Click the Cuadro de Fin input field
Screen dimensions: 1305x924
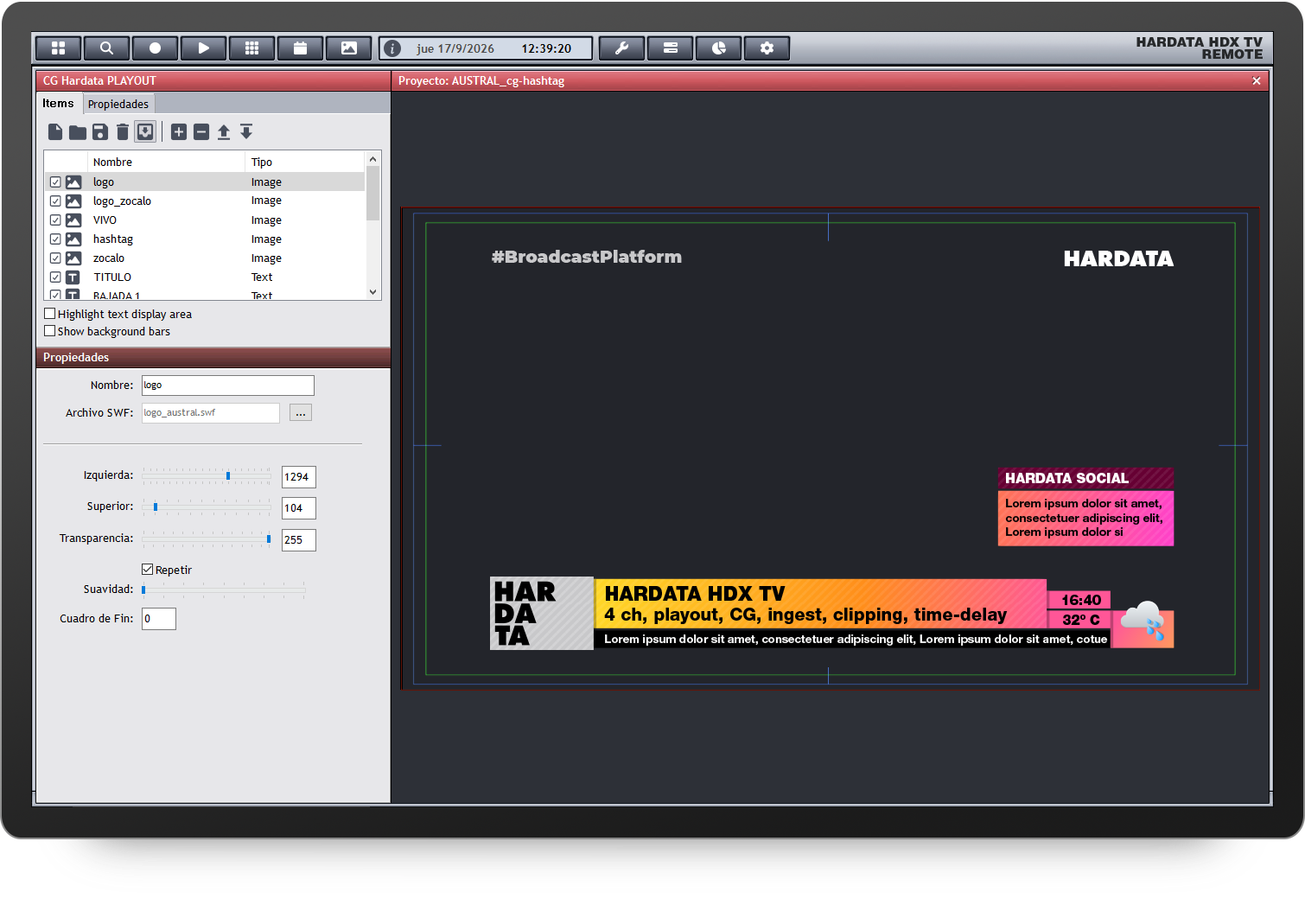click(159, 619)
